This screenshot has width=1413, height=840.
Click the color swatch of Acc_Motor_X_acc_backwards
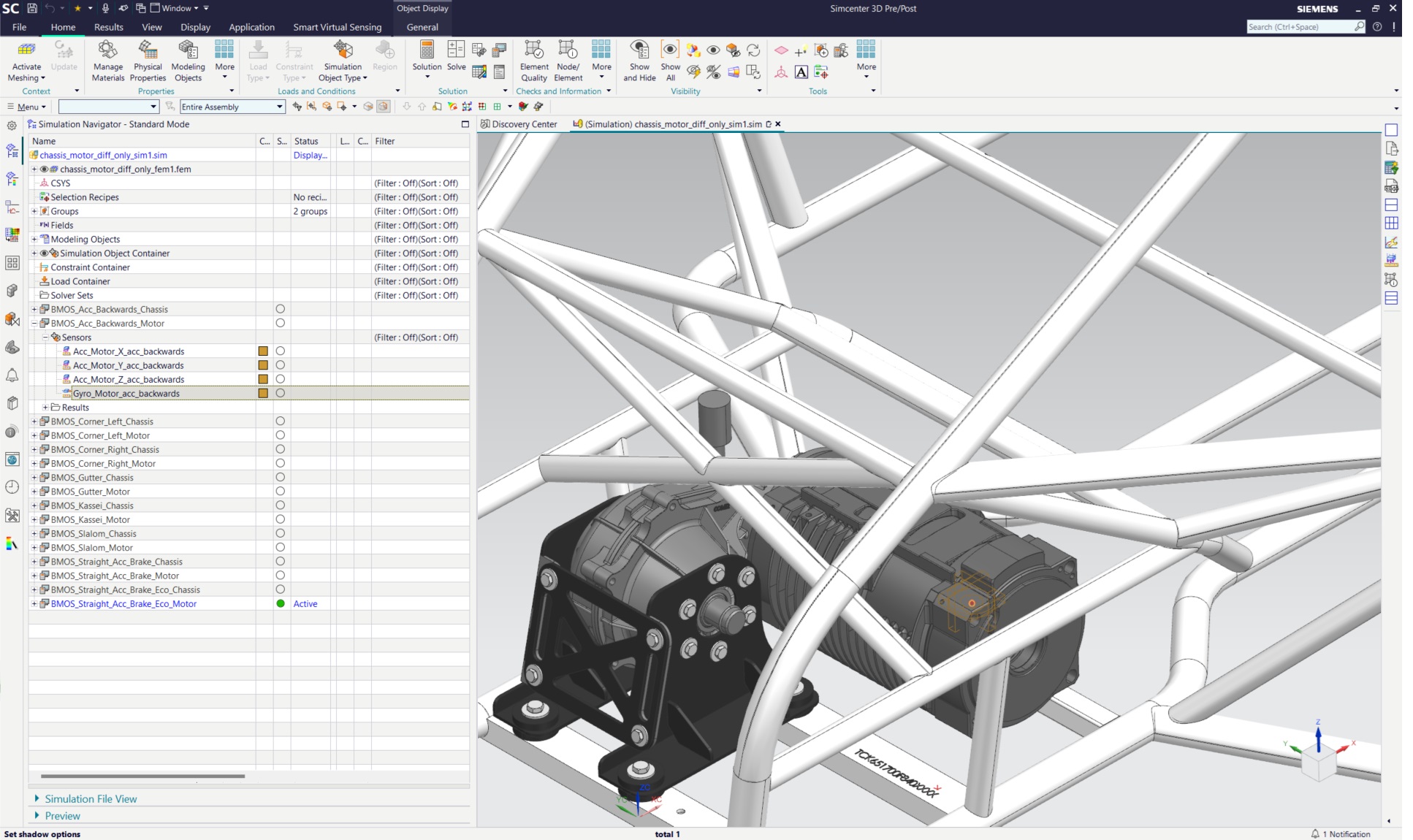[x=263, y=351]
